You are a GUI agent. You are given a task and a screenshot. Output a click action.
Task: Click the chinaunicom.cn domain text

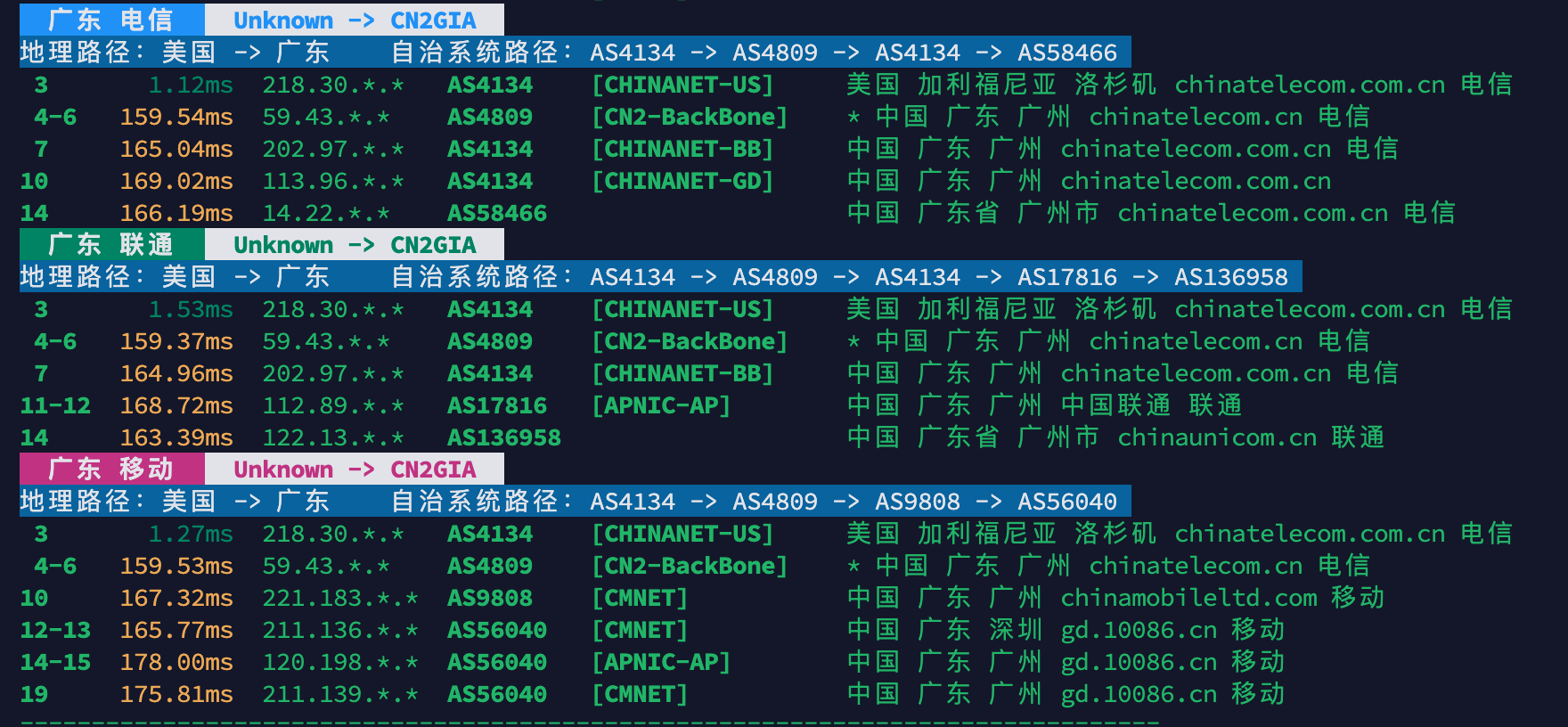[1217, 437]
